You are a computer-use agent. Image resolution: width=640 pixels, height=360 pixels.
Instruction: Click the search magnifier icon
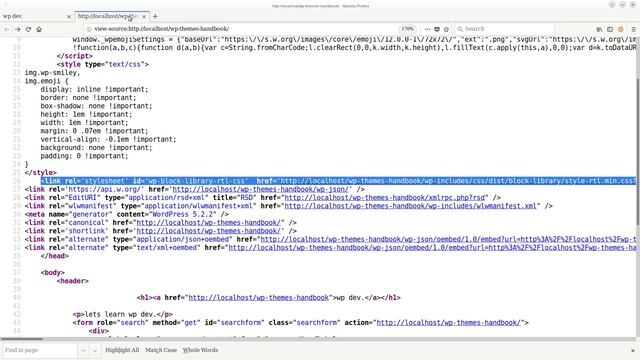[x=460, y=29]
